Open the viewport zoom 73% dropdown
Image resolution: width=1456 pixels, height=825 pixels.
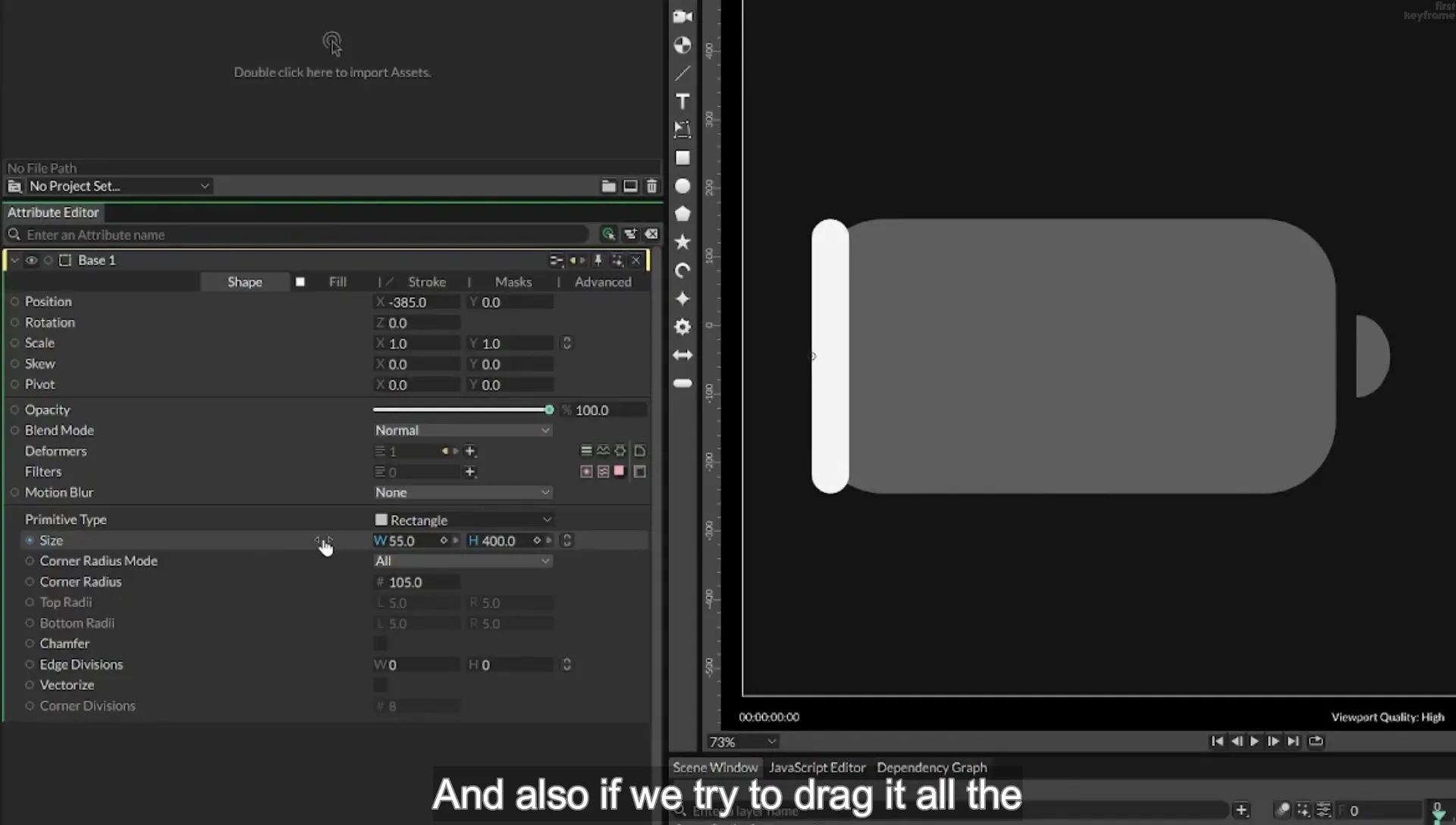pos(742,742)
